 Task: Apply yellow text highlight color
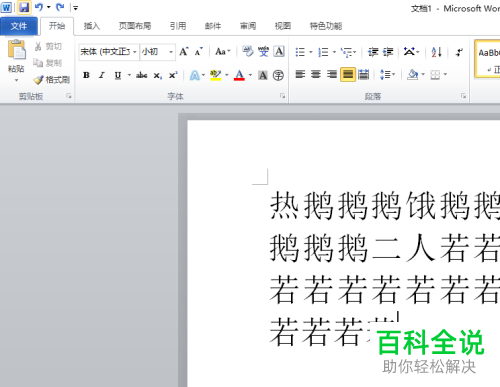click(216, 75)
